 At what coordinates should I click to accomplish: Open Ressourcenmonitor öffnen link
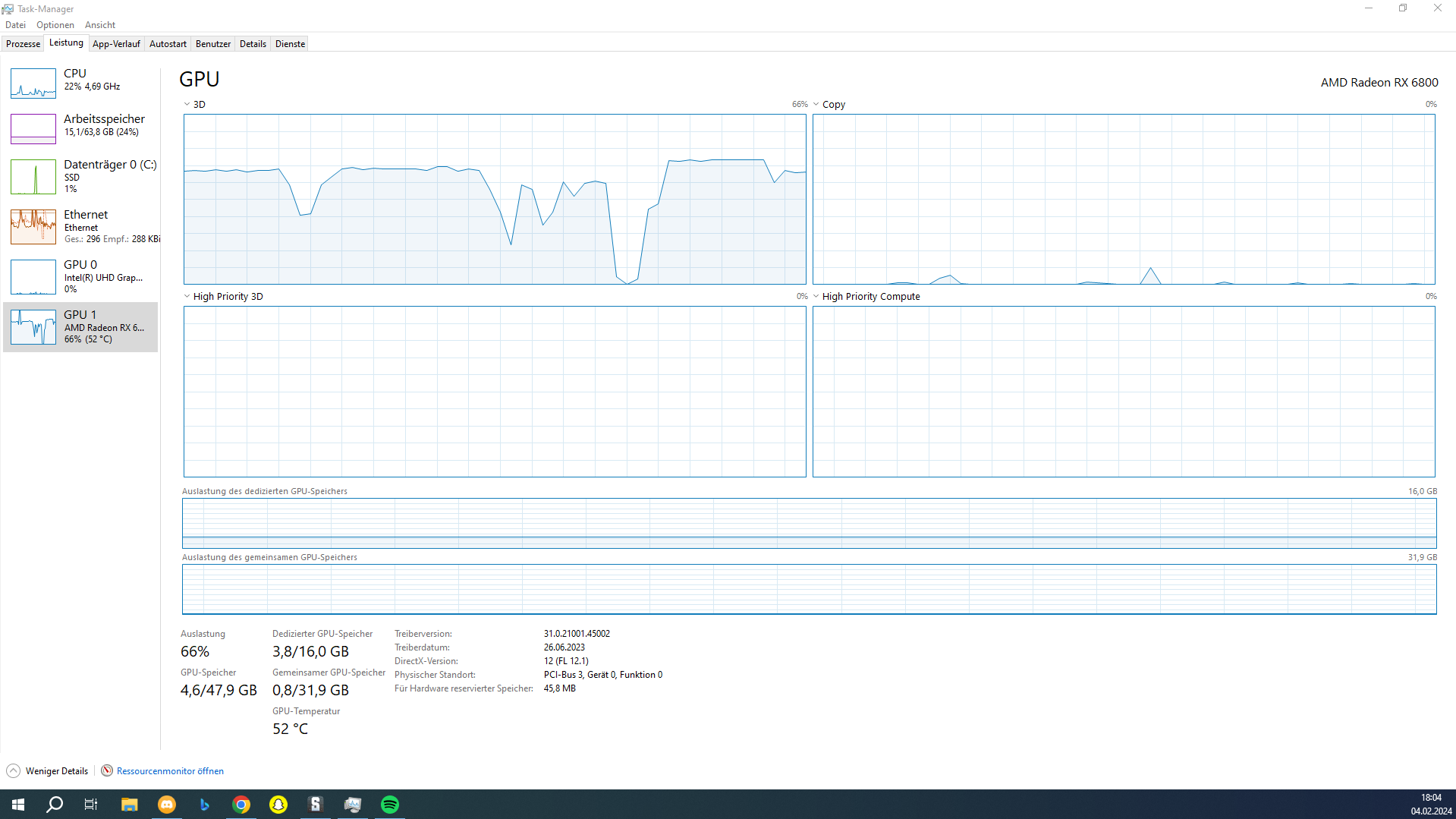[x=170, y=771]
